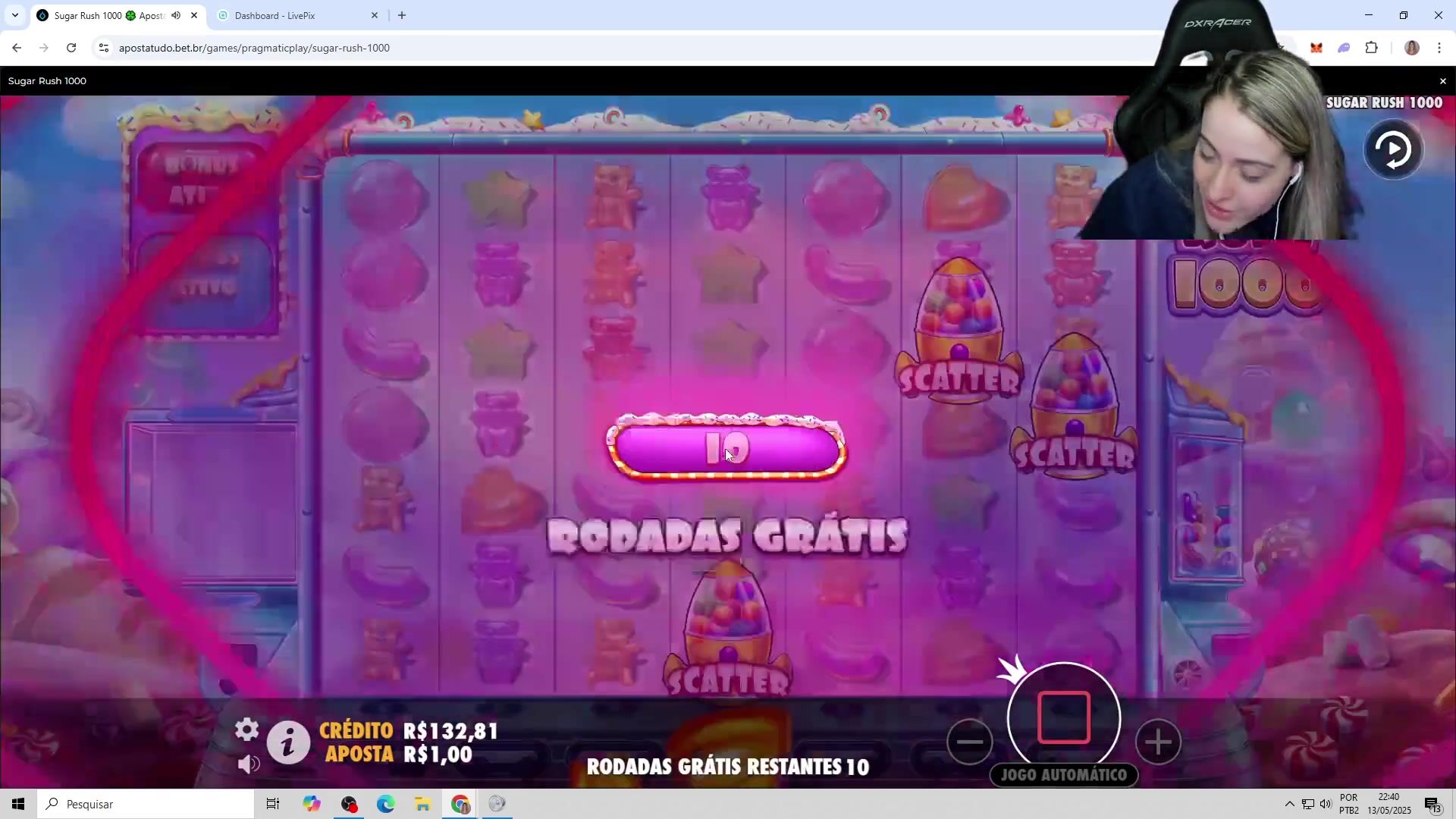1456x819 pixels.
Task: Click the lower right Scatter symbol
Action: 1074,405
